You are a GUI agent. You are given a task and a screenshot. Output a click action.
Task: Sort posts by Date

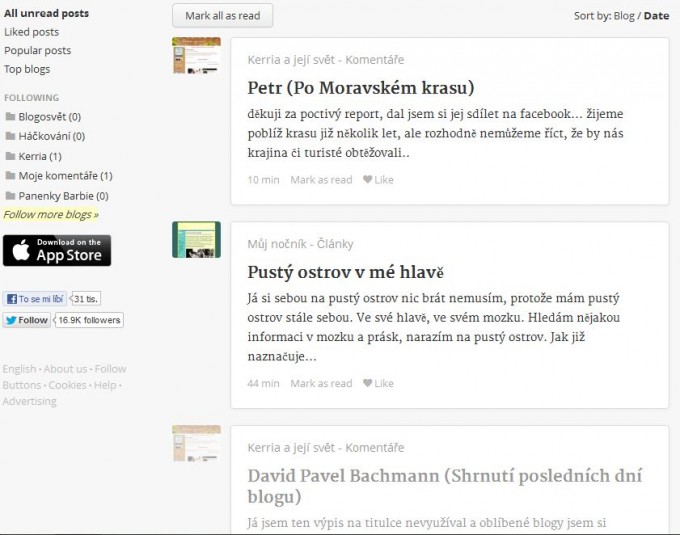(656, 16)
